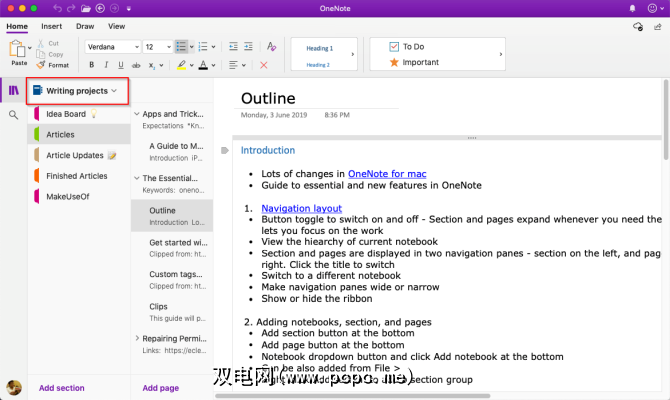The height and width of the screenshot is (400, 670).
Task: Open the Draw ribbon tab
Action: [85, 26]
